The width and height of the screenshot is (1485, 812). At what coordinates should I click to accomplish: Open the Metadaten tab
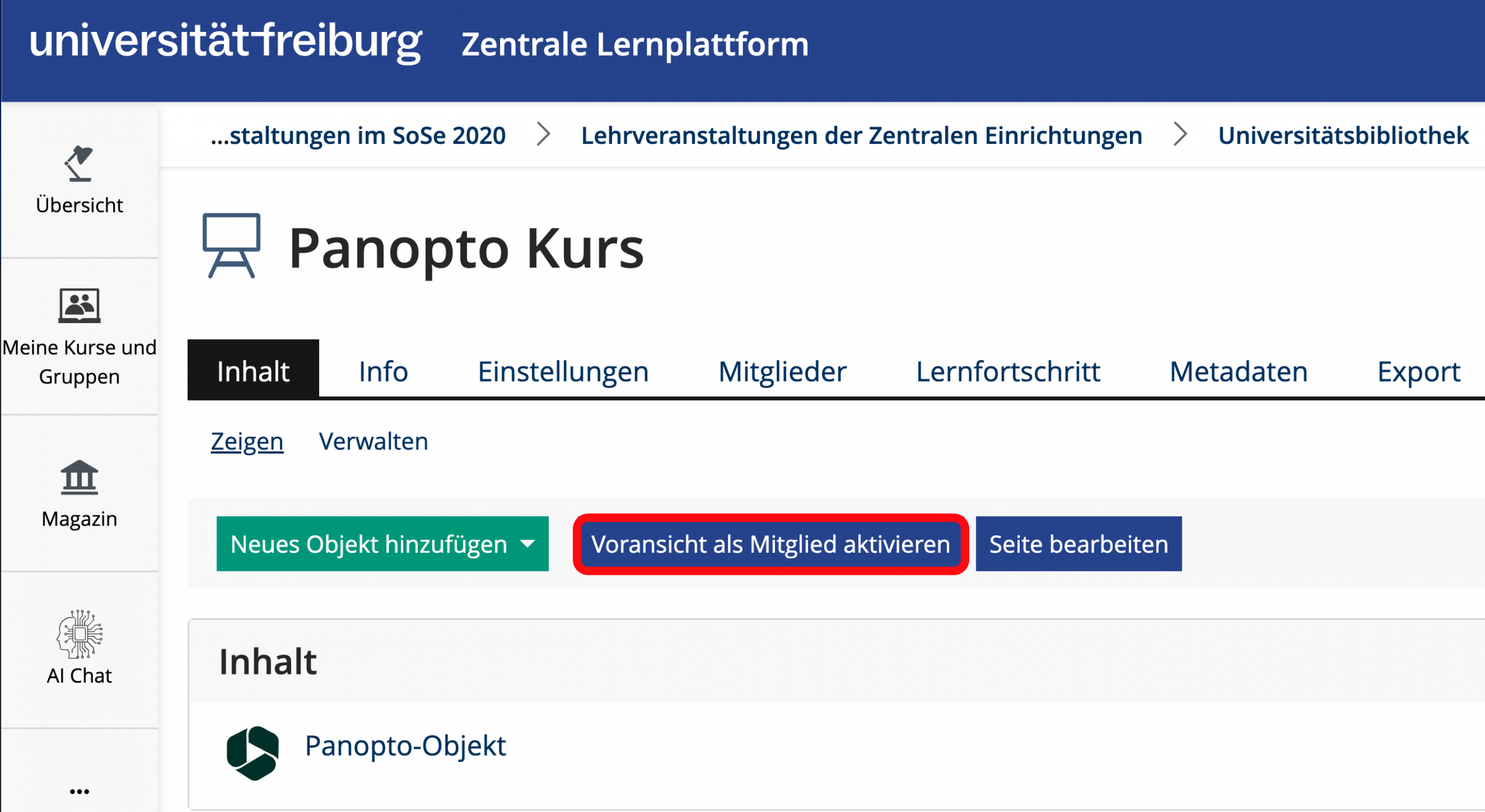pyautogui.click(x=1238, y=372)
